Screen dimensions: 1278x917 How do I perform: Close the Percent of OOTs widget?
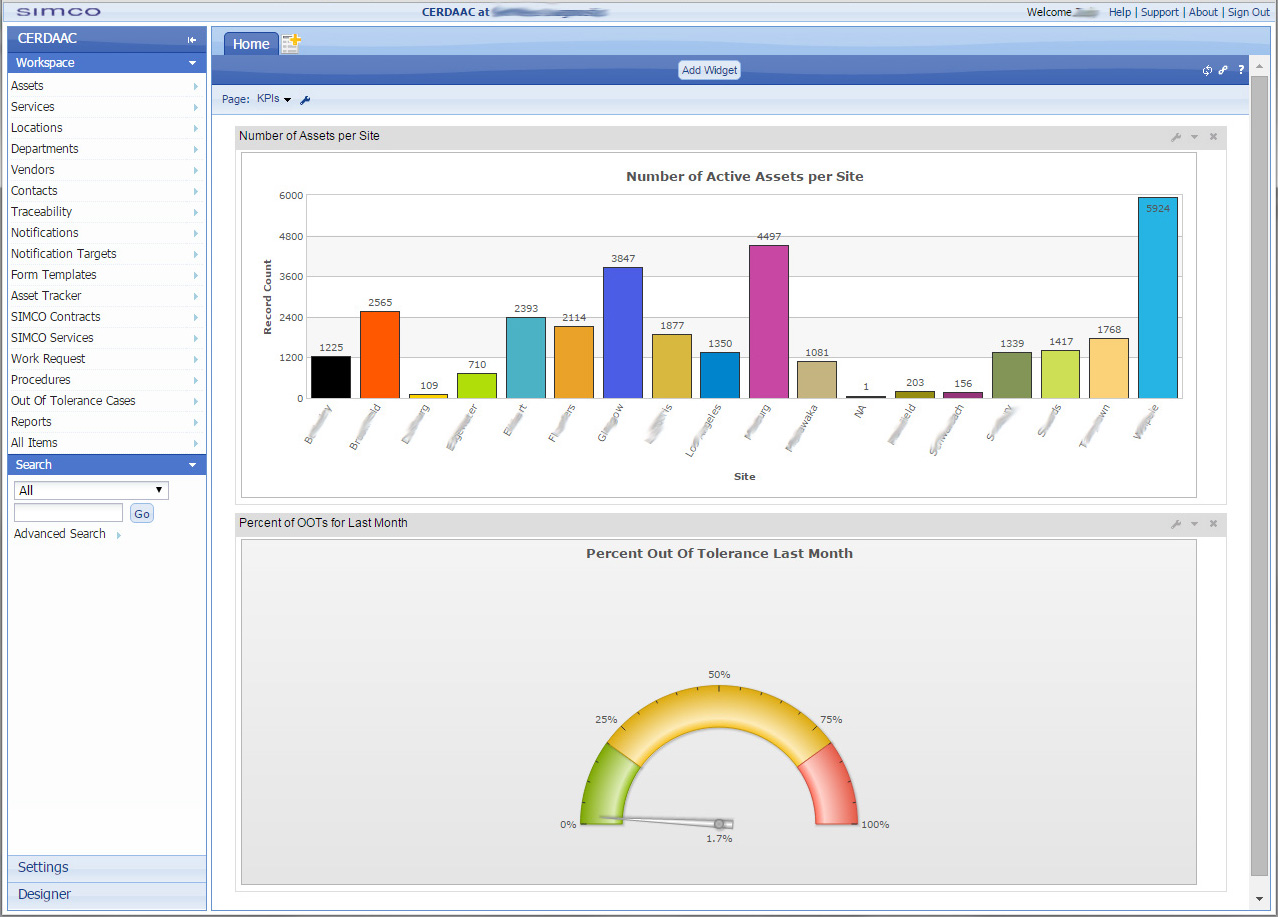1213,523
